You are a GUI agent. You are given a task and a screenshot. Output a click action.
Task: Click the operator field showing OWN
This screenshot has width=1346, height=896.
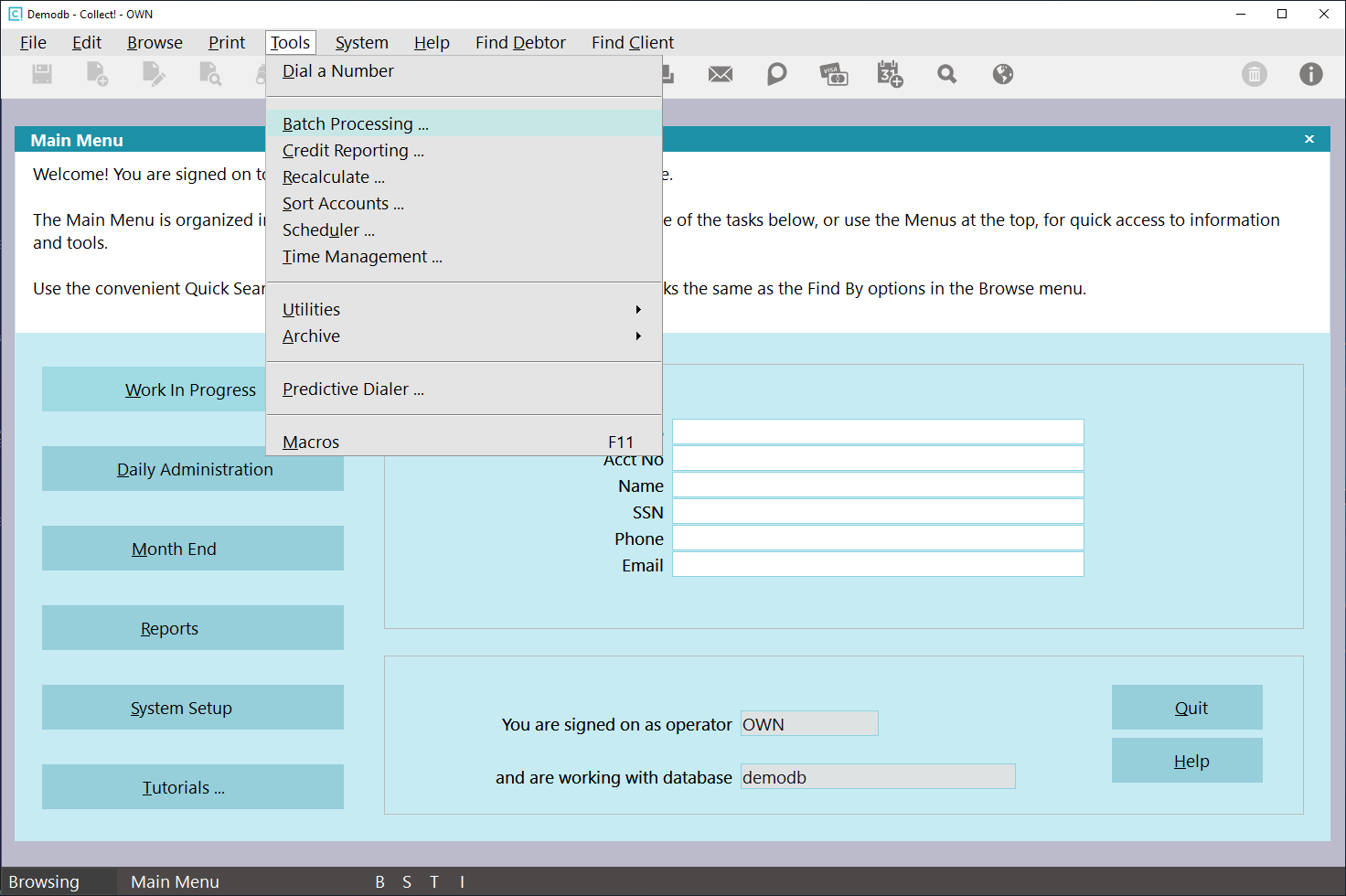click(x=809, y=723)
